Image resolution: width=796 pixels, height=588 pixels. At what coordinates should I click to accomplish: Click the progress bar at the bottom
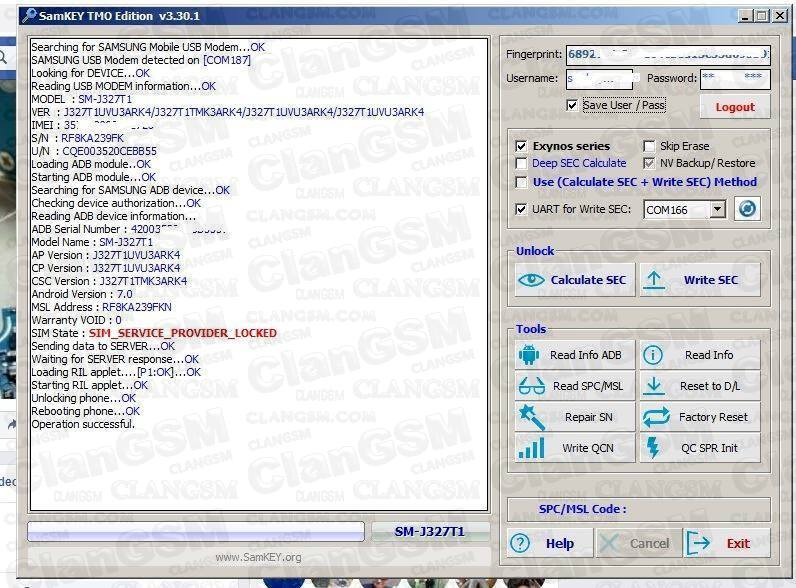click(x=196, y=532)
